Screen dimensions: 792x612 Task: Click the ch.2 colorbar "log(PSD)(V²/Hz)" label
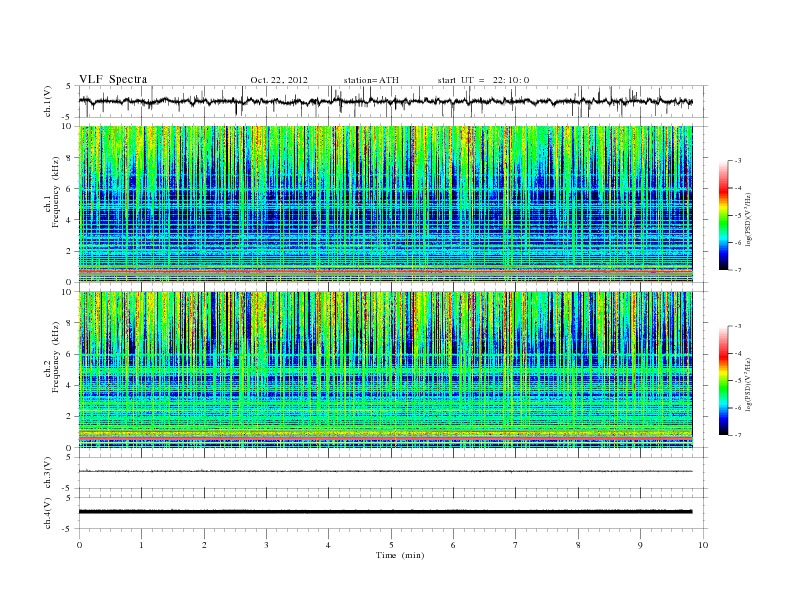click(x=748, y=384)
